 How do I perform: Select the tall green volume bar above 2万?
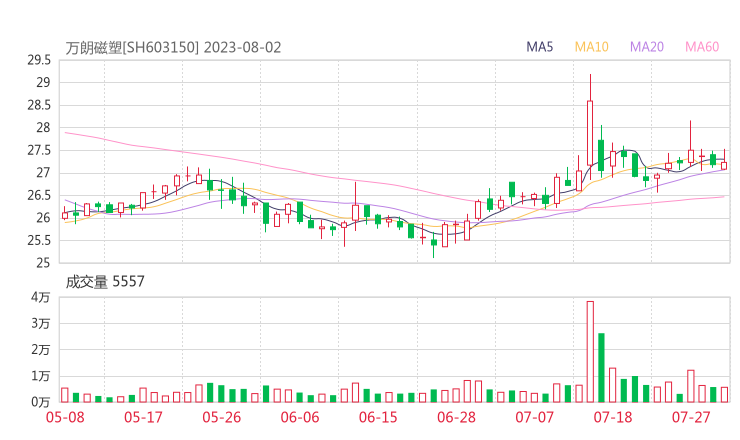tap(601, 368)
